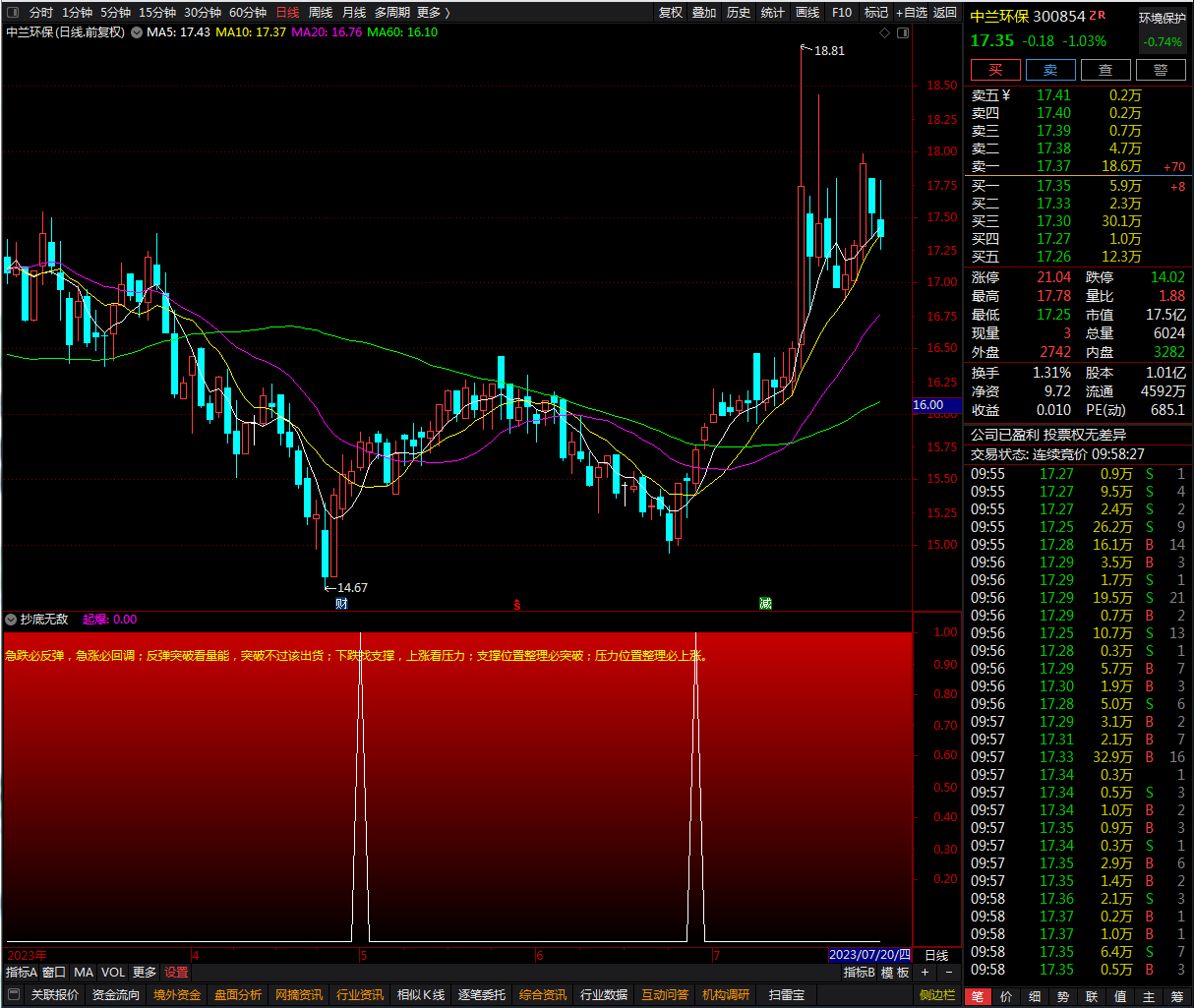1194x1008 pixels.
Task: Zoom out chart with the − button
Action: 948,973
